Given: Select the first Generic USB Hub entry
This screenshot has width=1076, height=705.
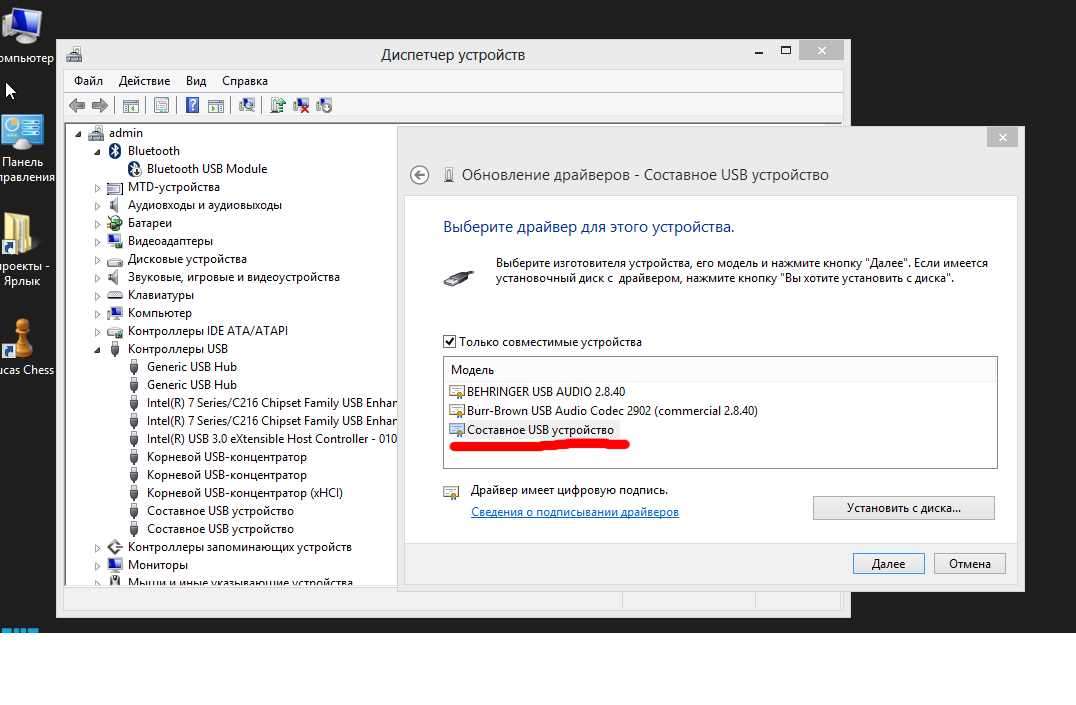Looking at the screenshot, I should (x=191, y=367).
